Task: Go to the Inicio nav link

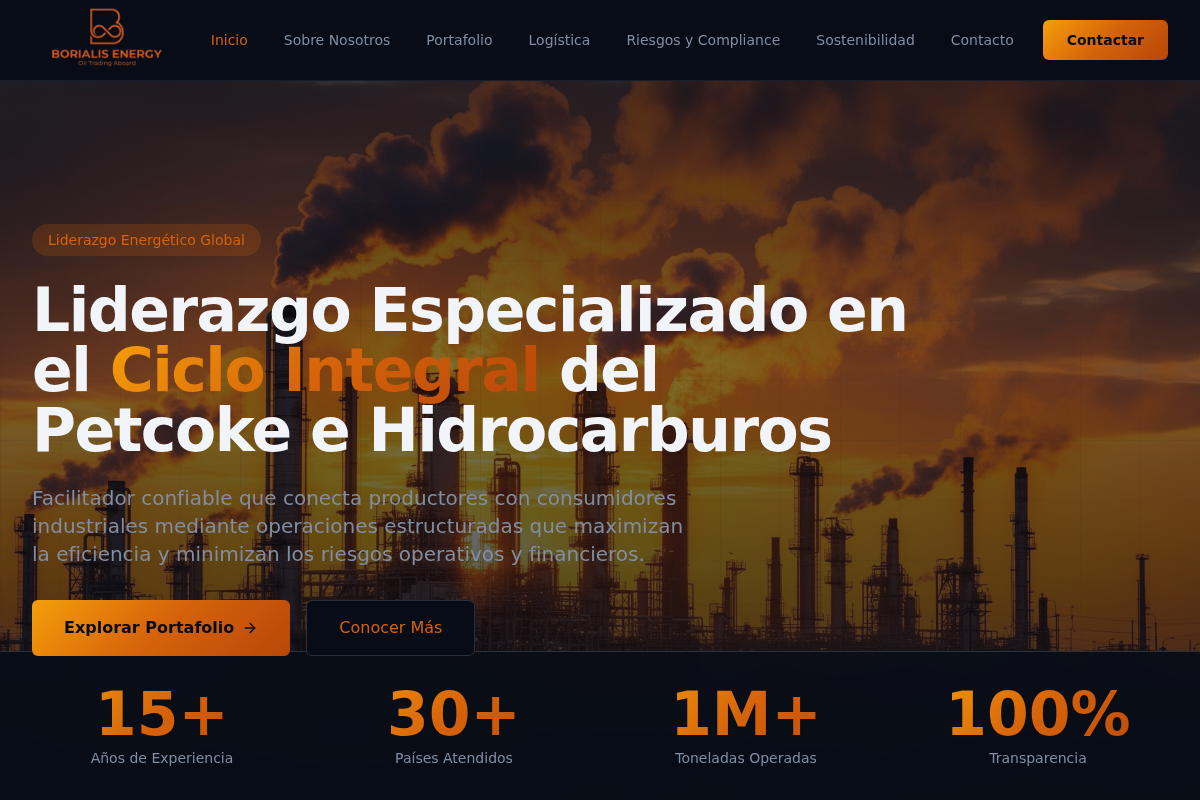Action: pyautogui.click(x=229, y=40)
